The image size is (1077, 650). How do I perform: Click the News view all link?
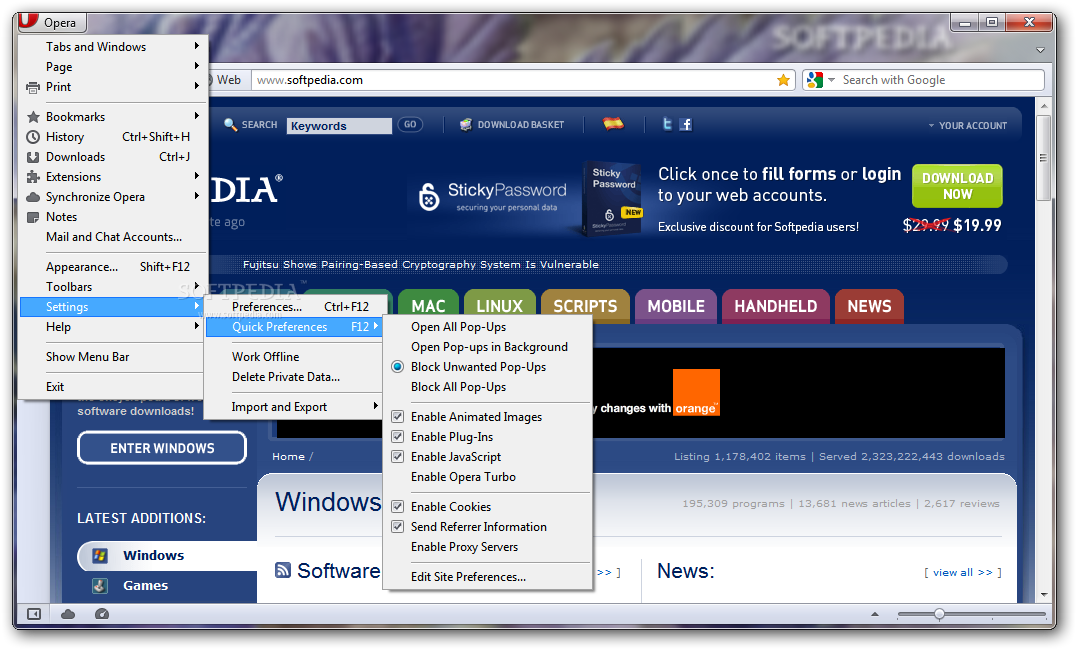pyautogui.click(x=962, y=572)
